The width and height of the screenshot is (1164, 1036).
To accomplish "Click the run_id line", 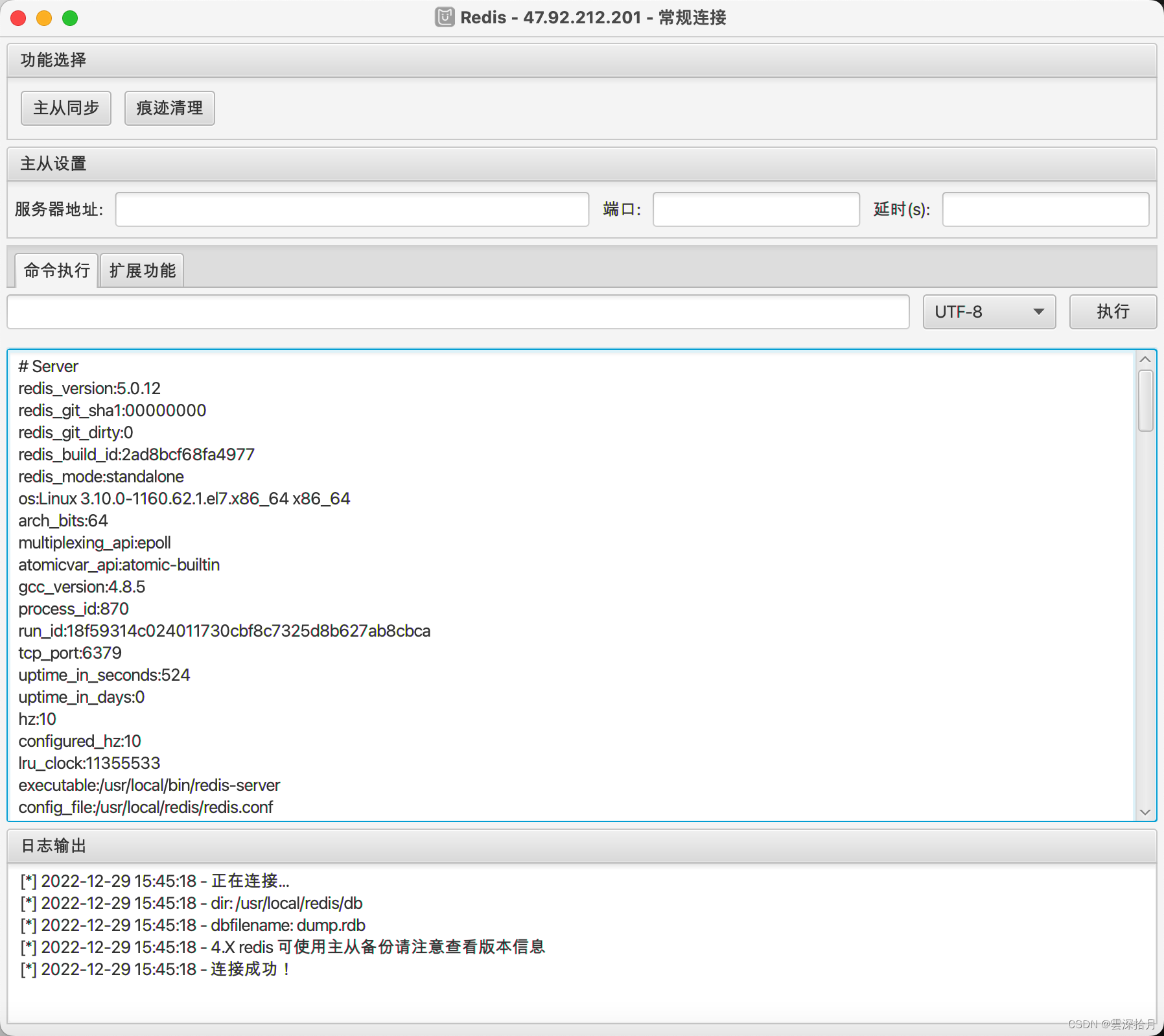I will point(224,631).
